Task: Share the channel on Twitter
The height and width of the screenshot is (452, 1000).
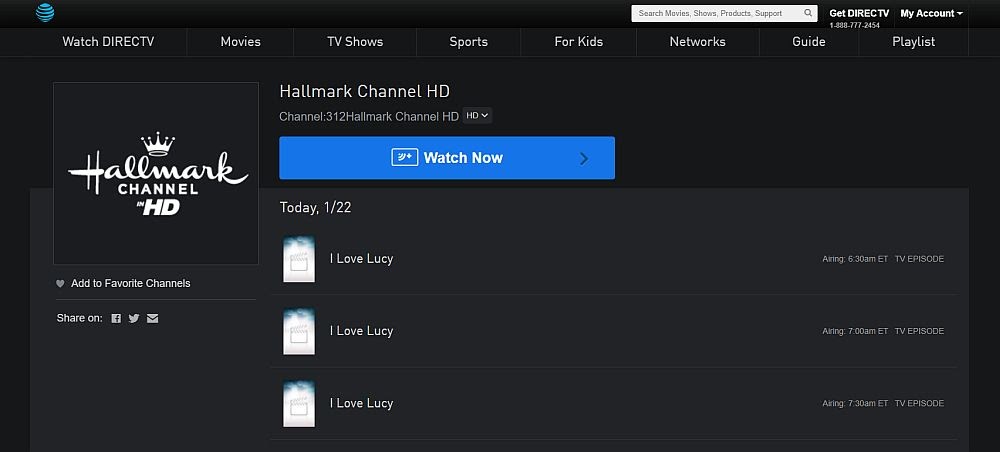Action: [x=134, y=318]
